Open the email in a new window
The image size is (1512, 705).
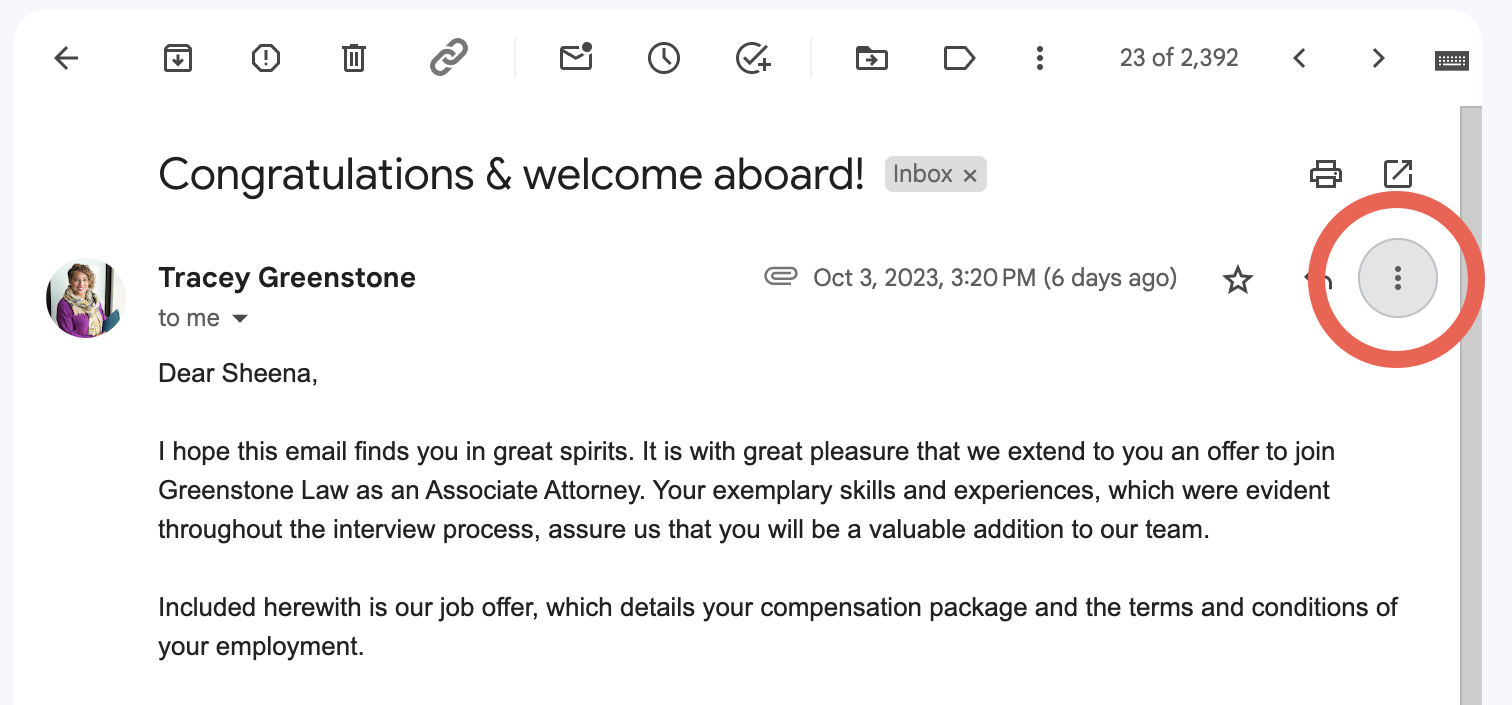[x=1397, y=173]
